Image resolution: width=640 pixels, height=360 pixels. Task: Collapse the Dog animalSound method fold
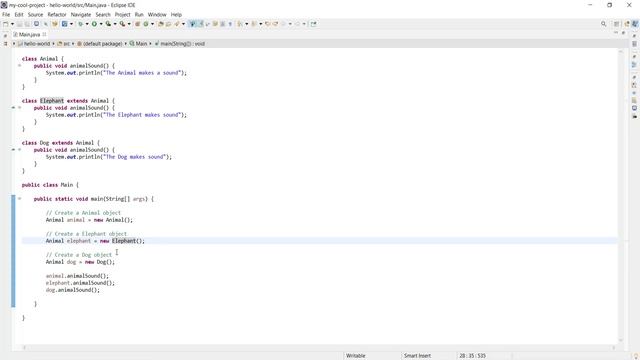tap(19, 150)
